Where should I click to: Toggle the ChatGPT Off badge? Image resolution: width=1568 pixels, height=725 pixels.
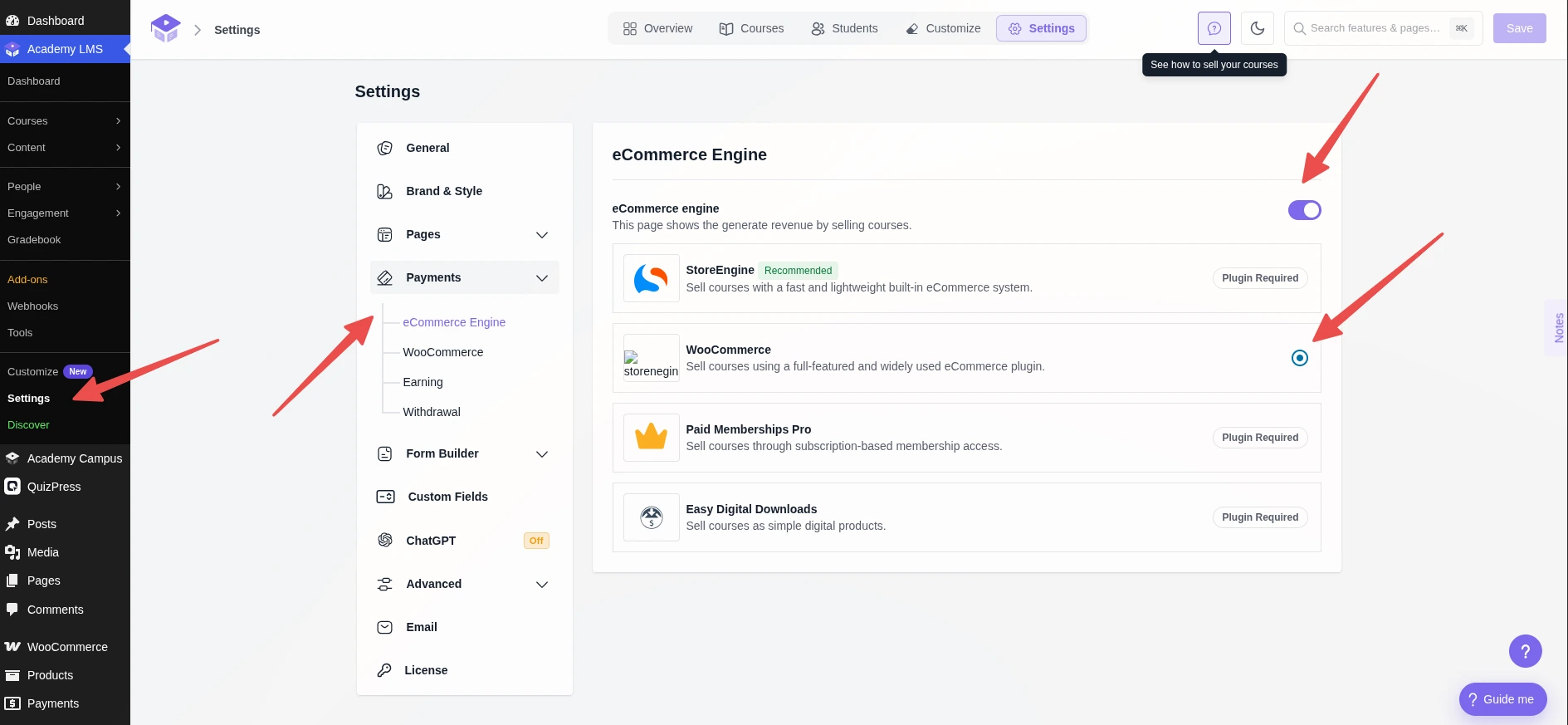(x=536, y=541)
